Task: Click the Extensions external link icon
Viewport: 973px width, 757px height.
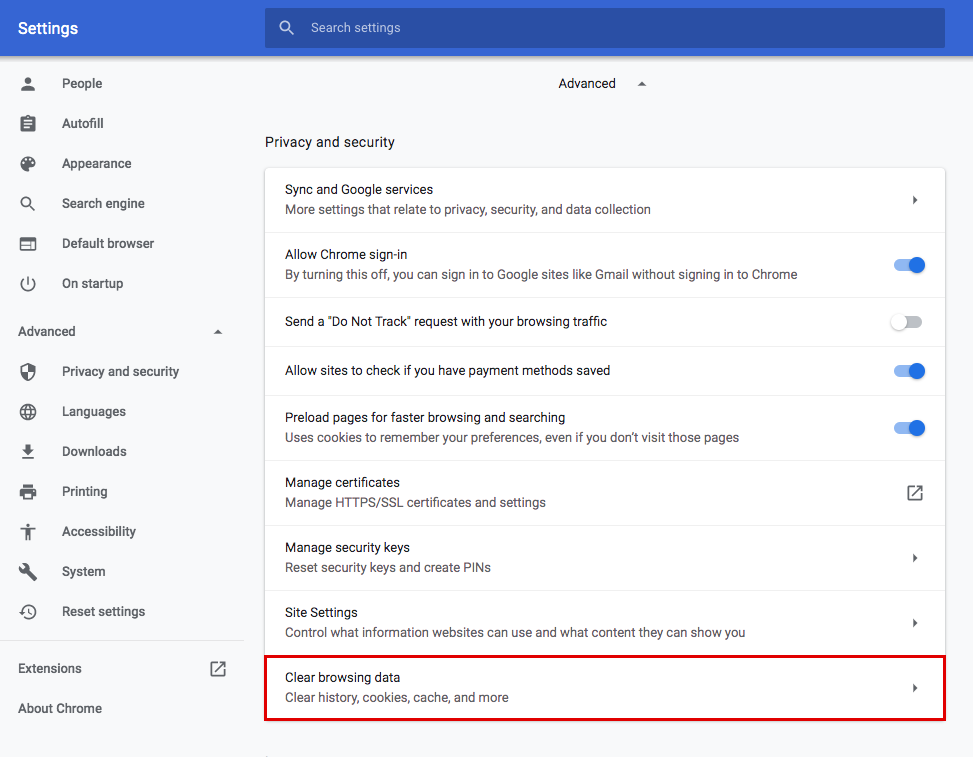Action: tap(217, 668)
